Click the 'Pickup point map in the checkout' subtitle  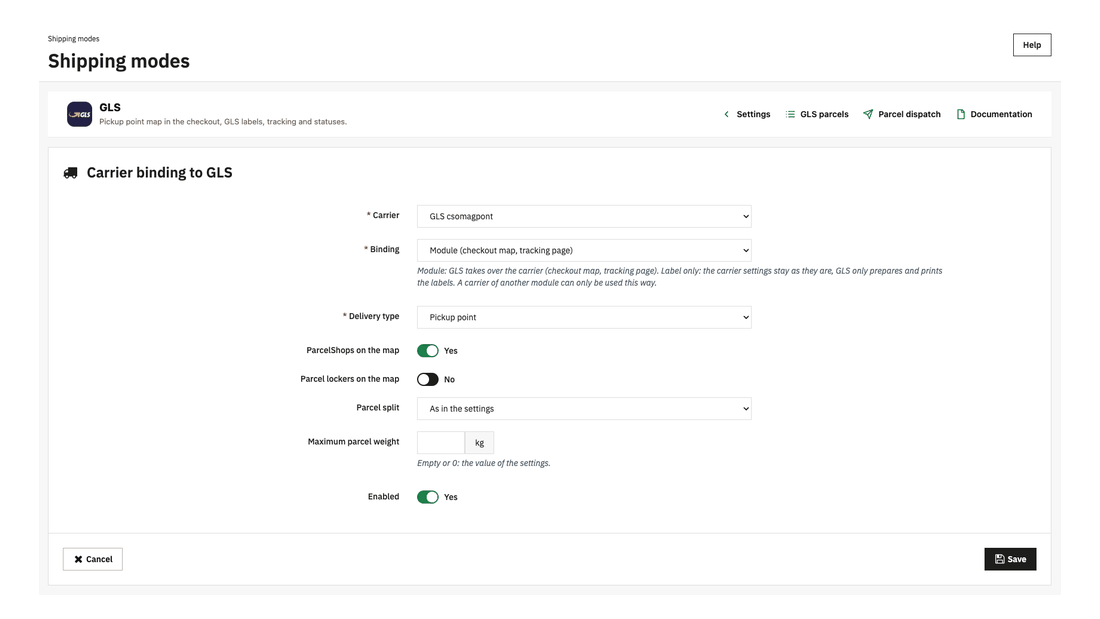pos(223,122)
